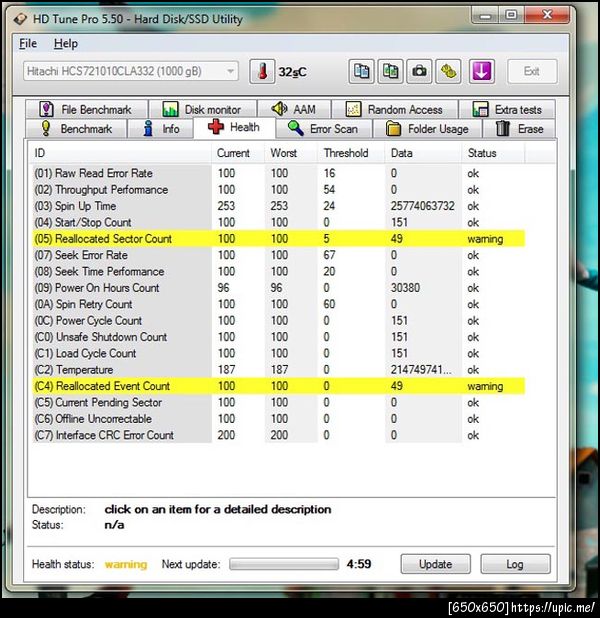The height and width of the screenshot is (618, 600).
Task: Select the (C4) Reallocated Event Count row
Action: (279, 386)
